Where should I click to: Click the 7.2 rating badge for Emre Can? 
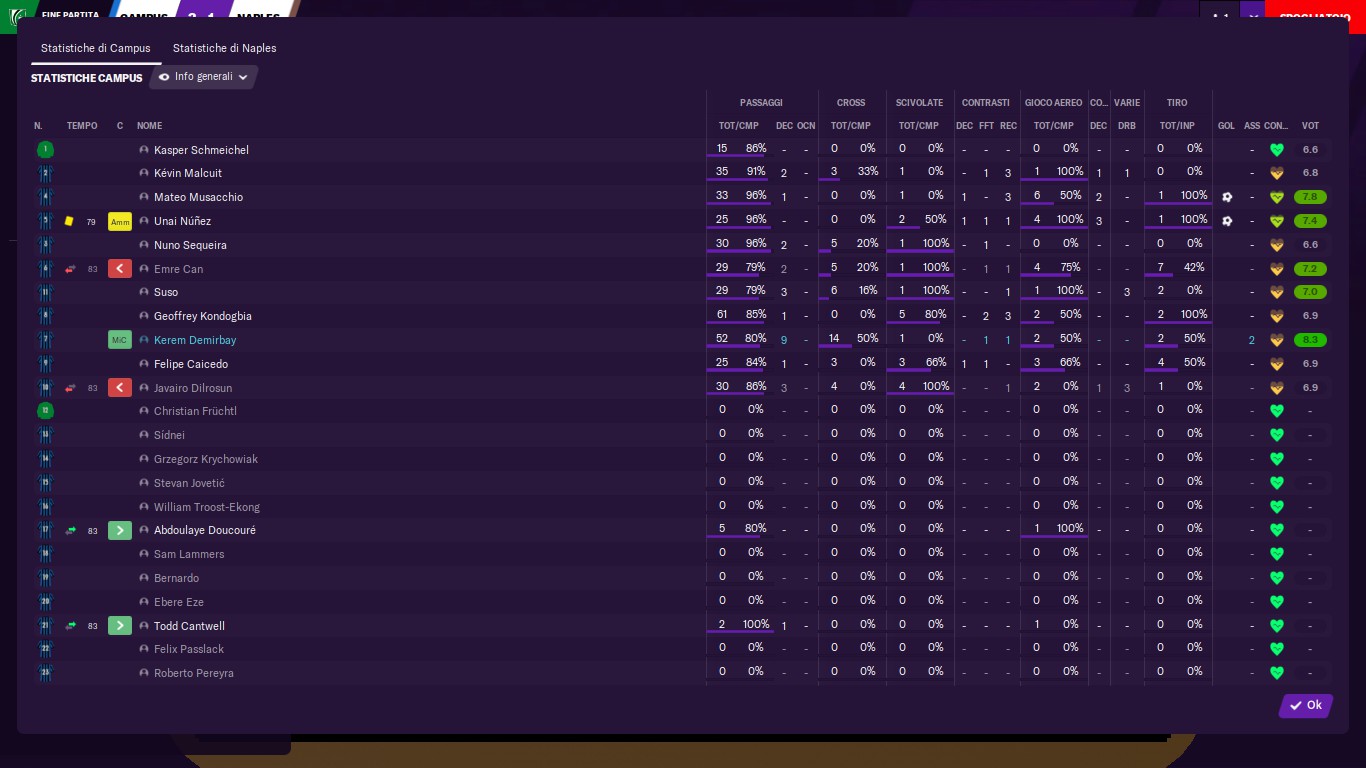(1310, 269)
